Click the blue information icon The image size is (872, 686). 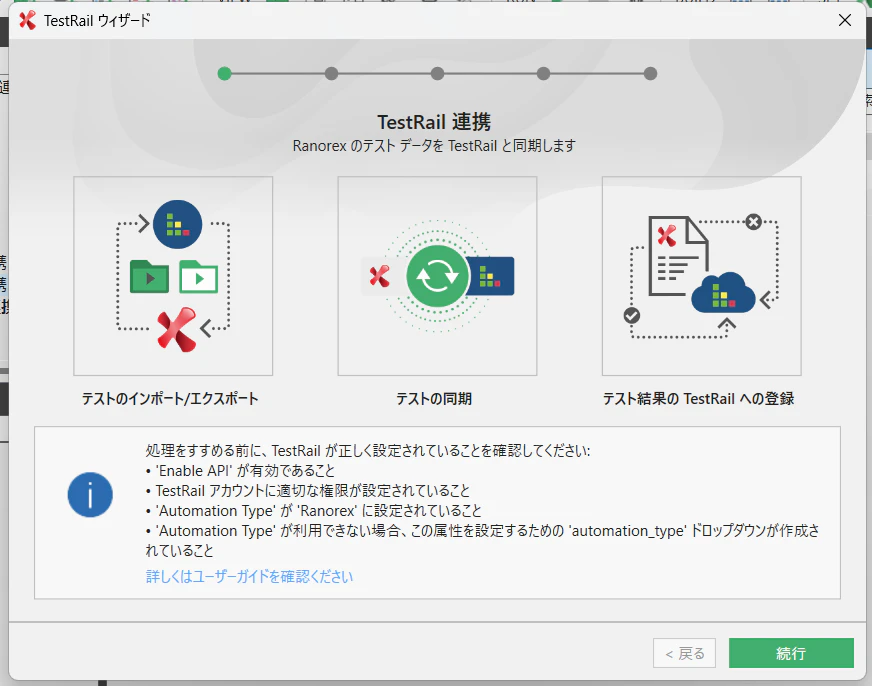[x=90, y=495]
